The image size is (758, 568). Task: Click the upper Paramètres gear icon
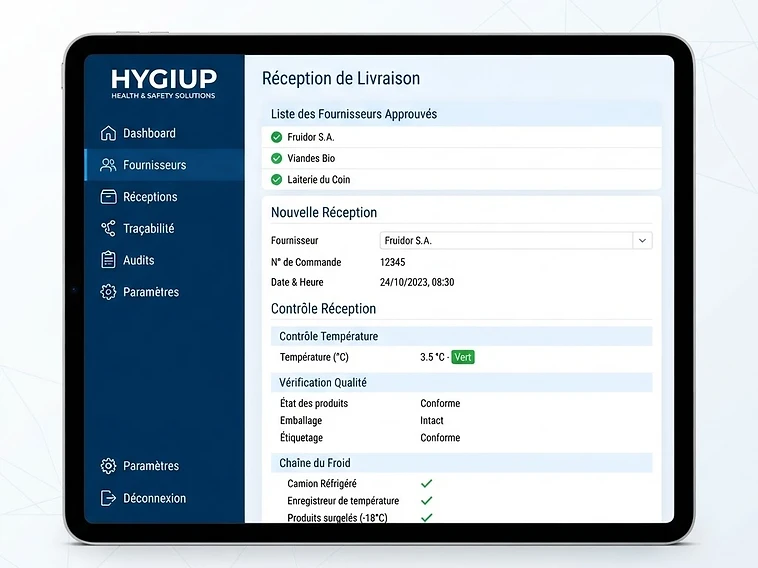point(108,292)
